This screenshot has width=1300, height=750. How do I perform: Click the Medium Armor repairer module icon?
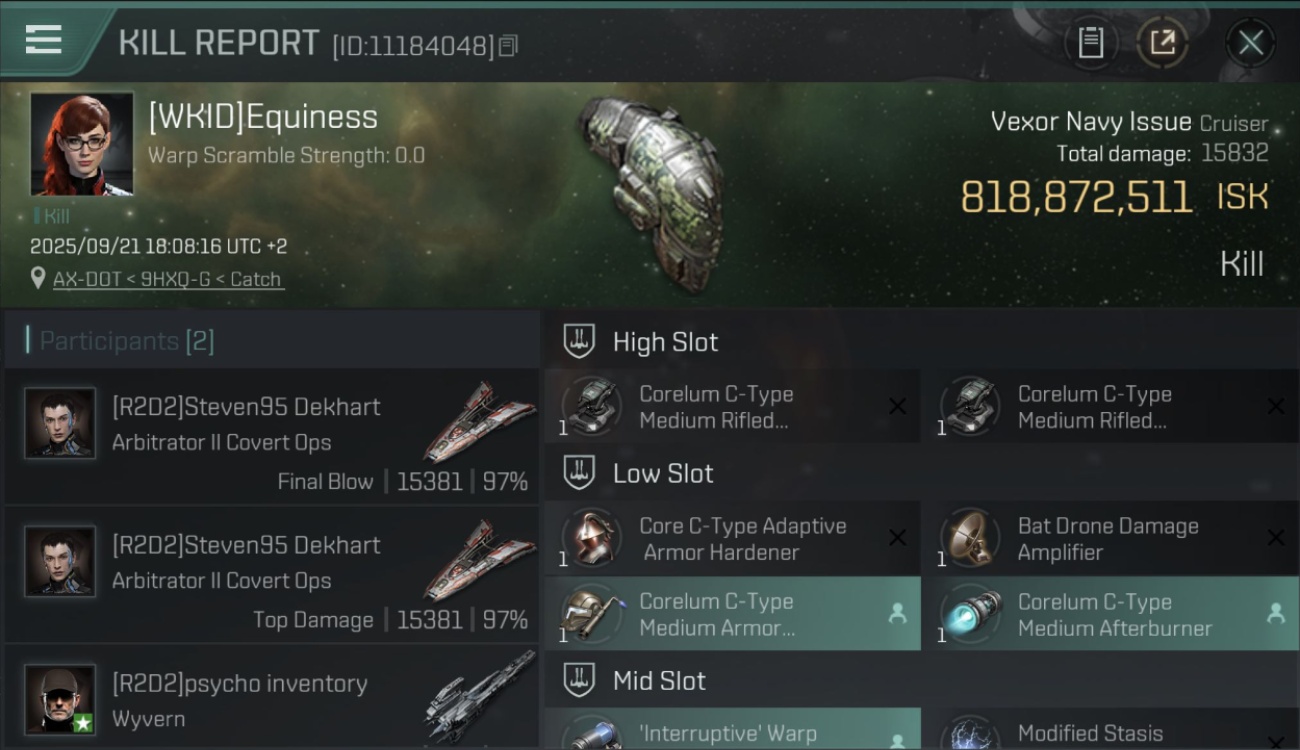click(591, 614)
